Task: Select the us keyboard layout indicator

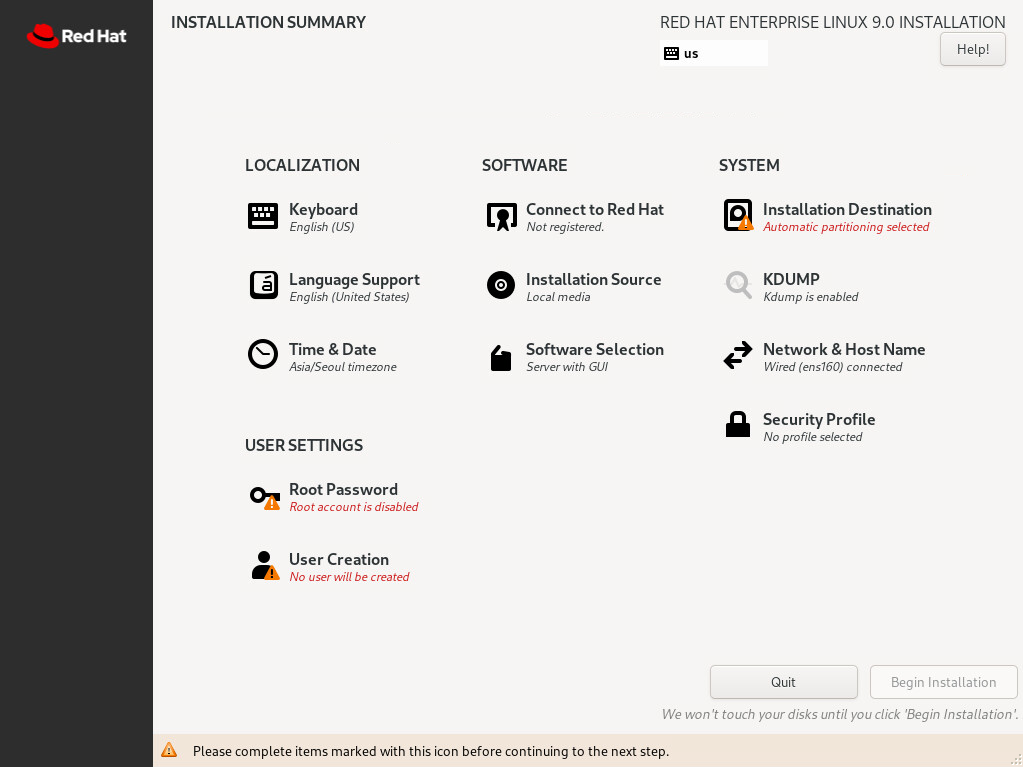Action: coord(713,53)
